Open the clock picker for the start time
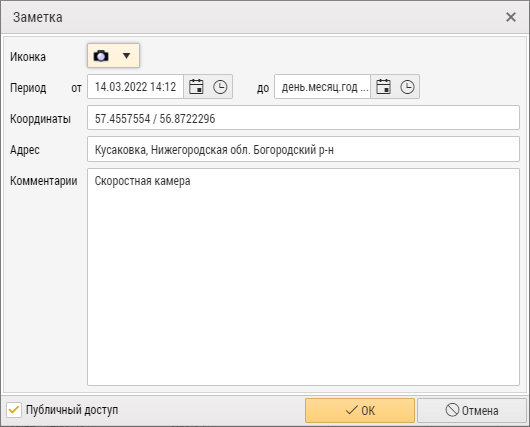 coord(220,87)
